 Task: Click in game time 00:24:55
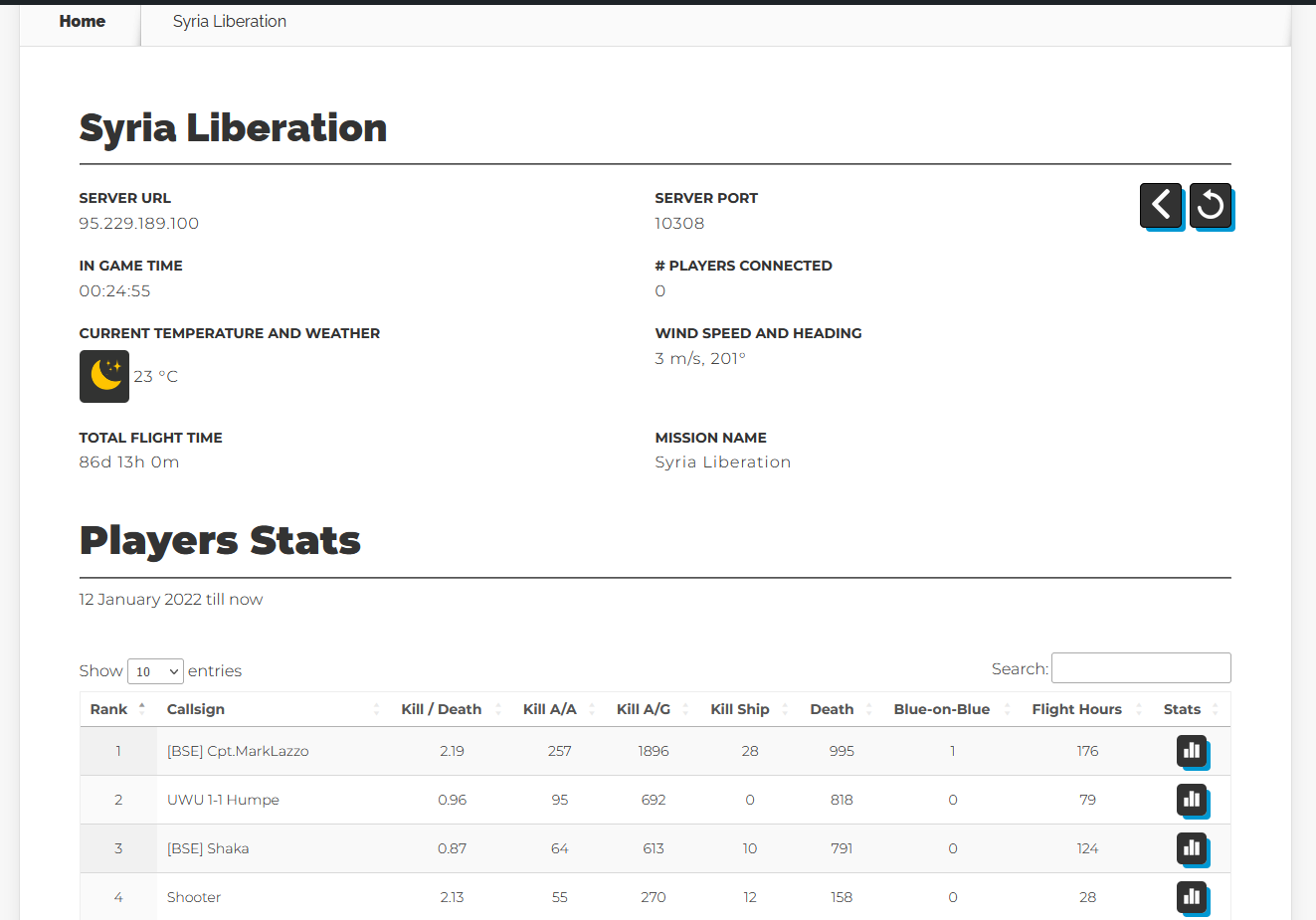coord(115,291)
